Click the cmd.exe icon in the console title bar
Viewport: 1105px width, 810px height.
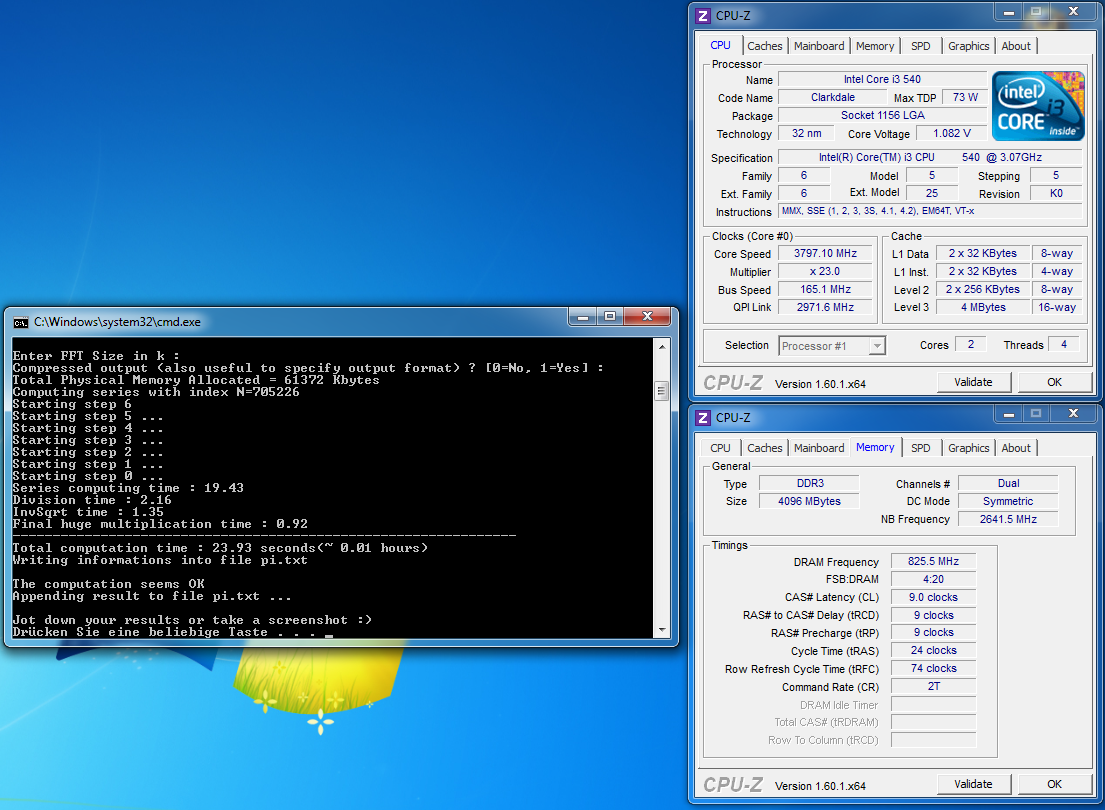(20, 322)
